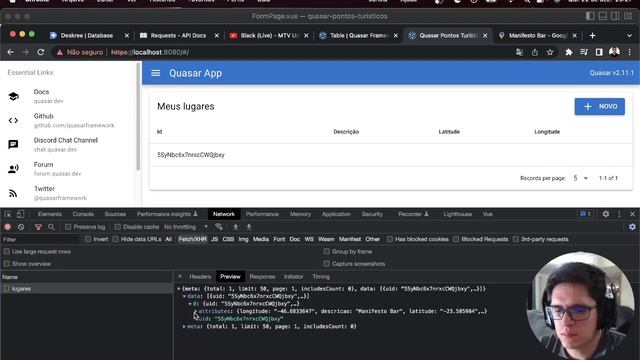Open the Chrome three-dot menu
This screenshot has height=360, width=640.
(x=629, y=52)
